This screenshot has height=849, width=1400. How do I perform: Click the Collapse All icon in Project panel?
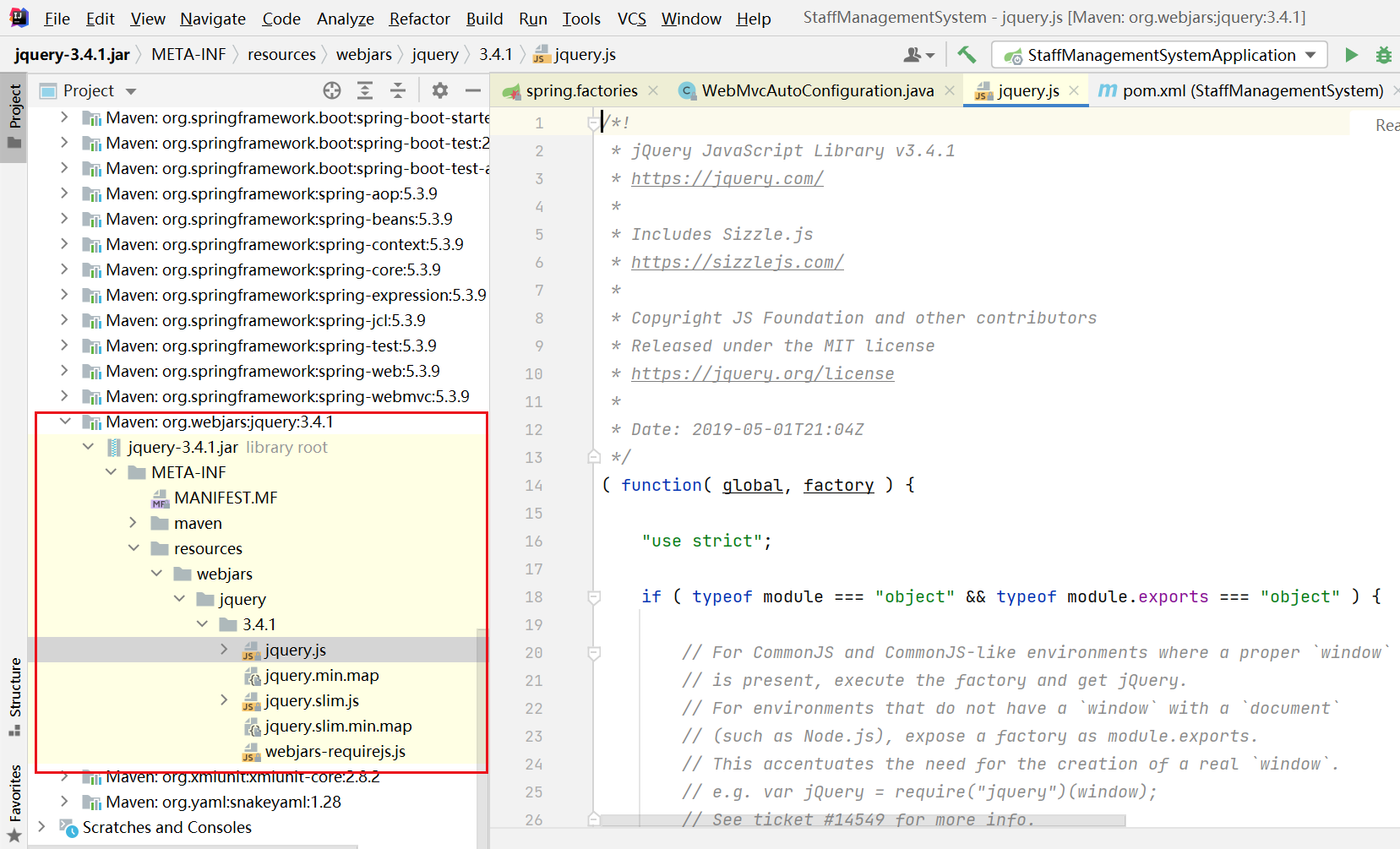pos(398,90)
